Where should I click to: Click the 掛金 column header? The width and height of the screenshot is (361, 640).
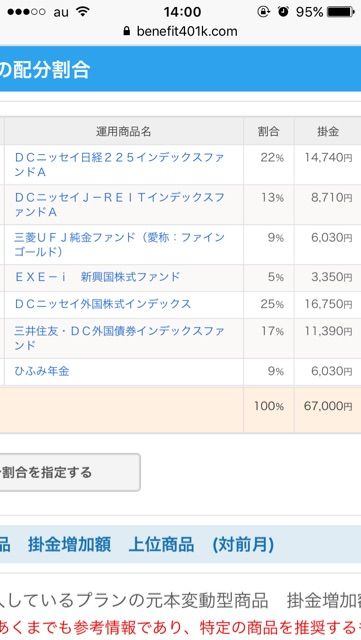[x=328, y=131]
